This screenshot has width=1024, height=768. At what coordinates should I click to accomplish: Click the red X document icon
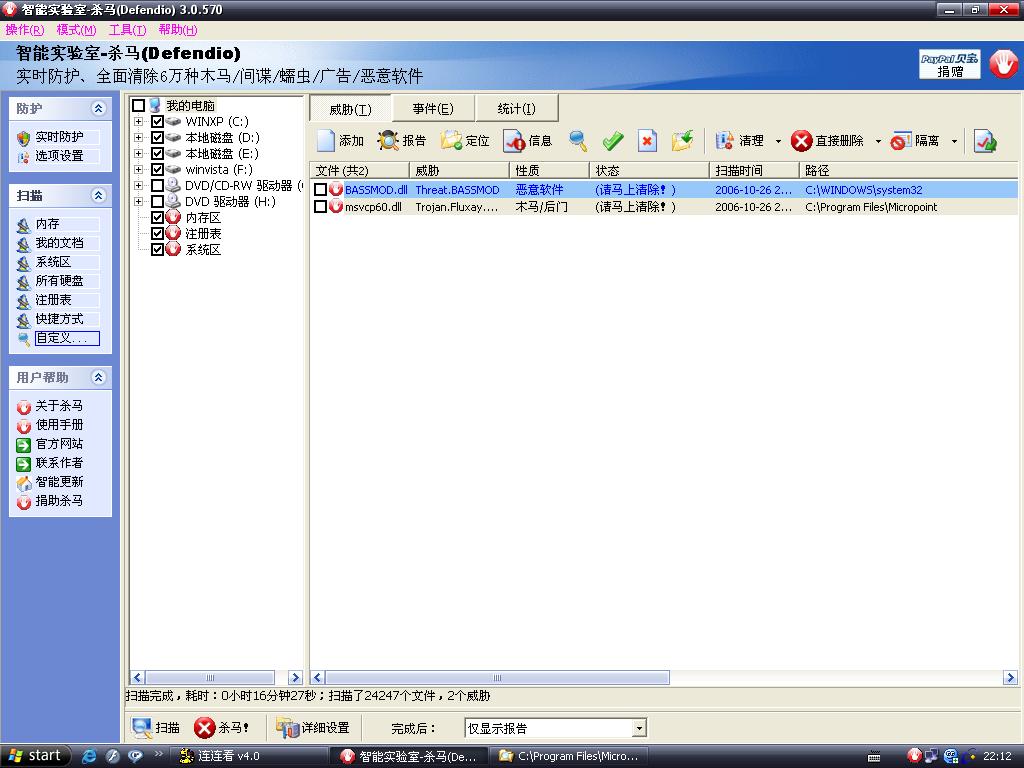pos(647,140)
